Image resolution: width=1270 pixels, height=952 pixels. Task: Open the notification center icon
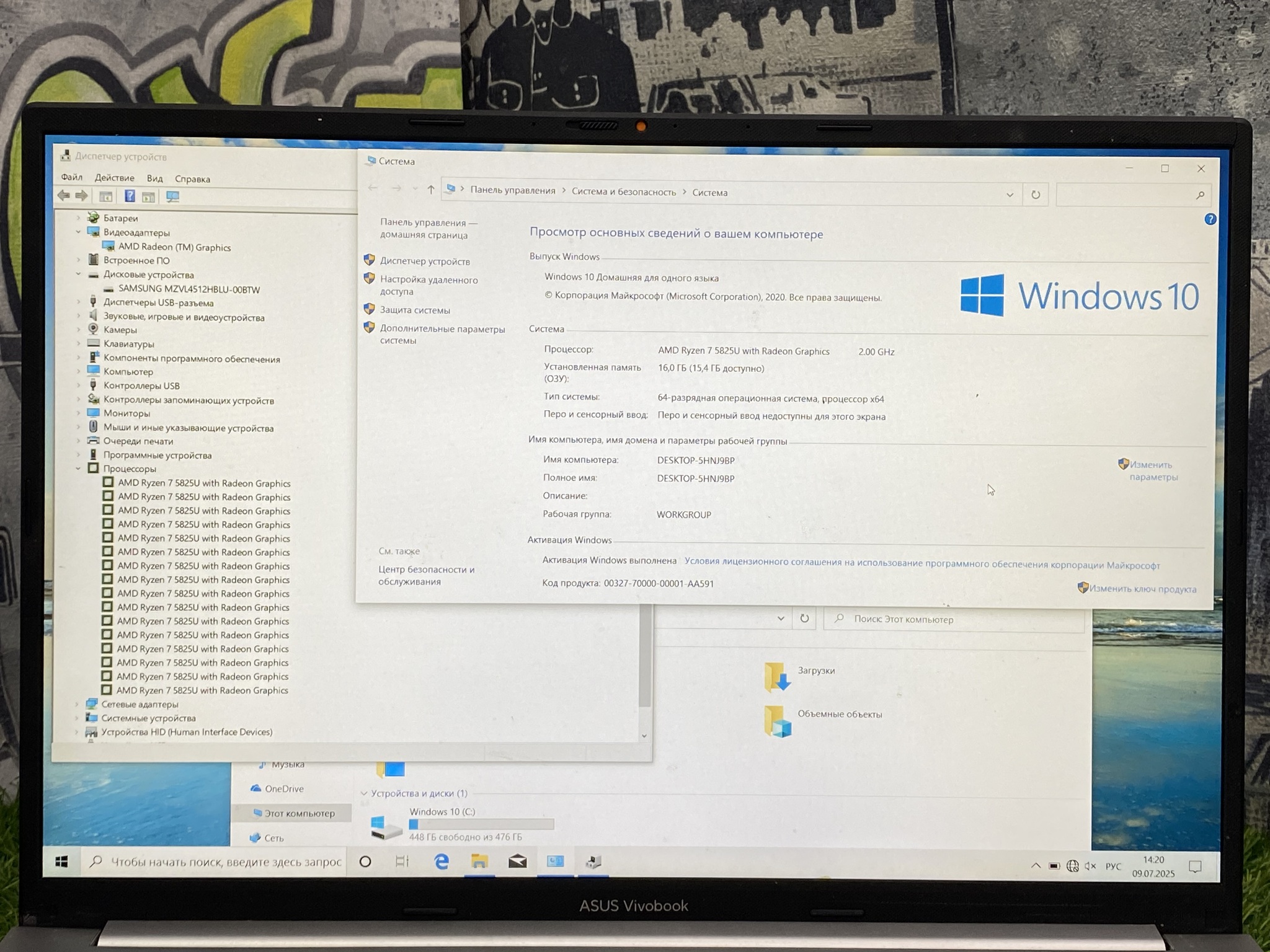tap(1195, 866)
